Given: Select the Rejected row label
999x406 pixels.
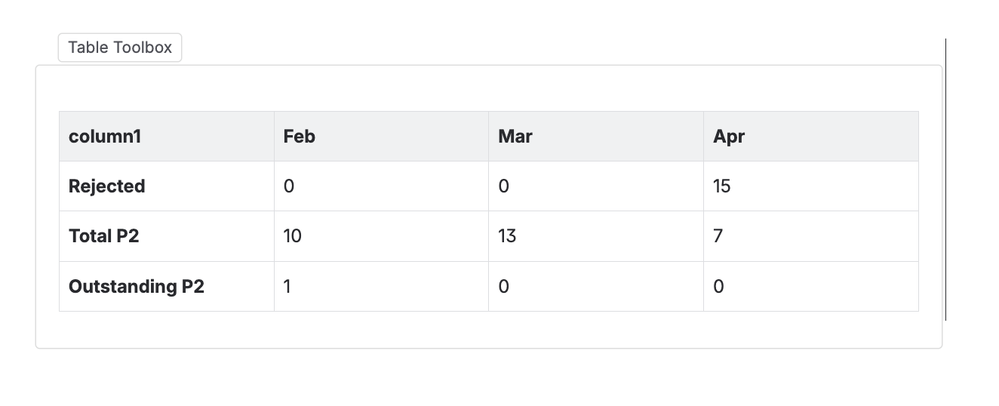Looking at the screenshot, I should click(x=167, y=186).
